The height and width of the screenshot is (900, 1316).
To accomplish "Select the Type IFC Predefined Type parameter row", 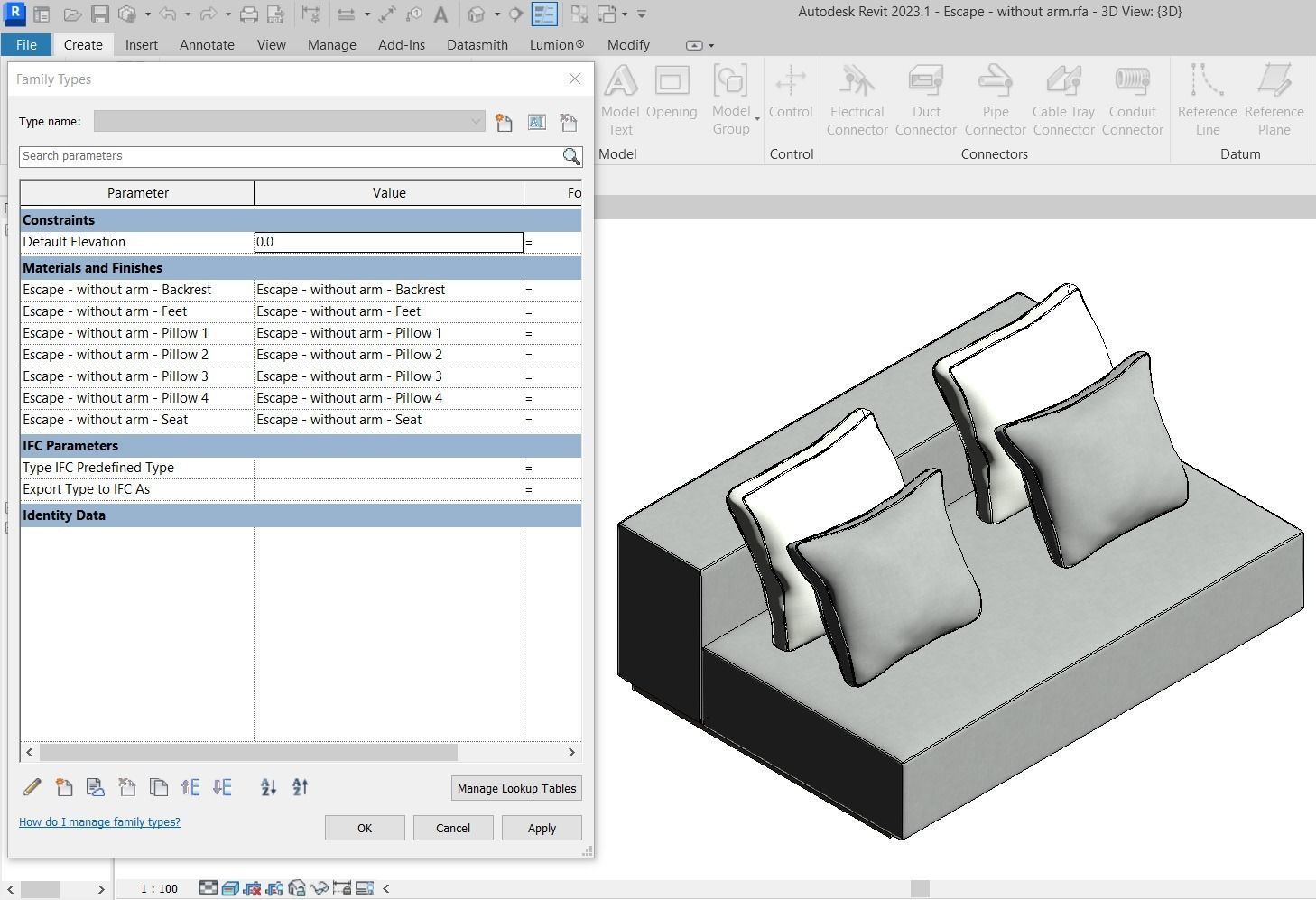I will [x=301, y=468].
